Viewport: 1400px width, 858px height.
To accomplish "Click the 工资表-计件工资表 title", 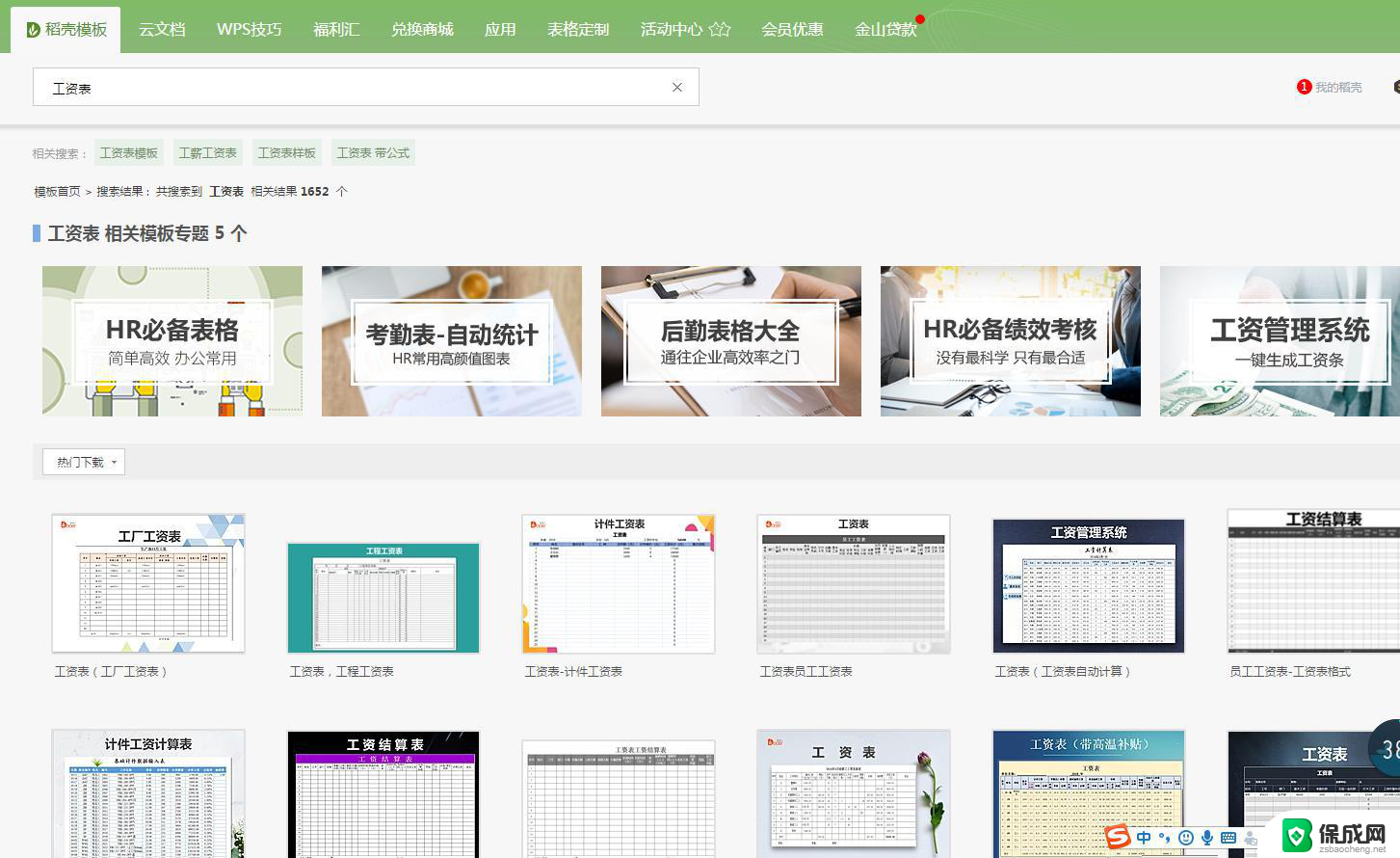I will (x=573, y=671).
